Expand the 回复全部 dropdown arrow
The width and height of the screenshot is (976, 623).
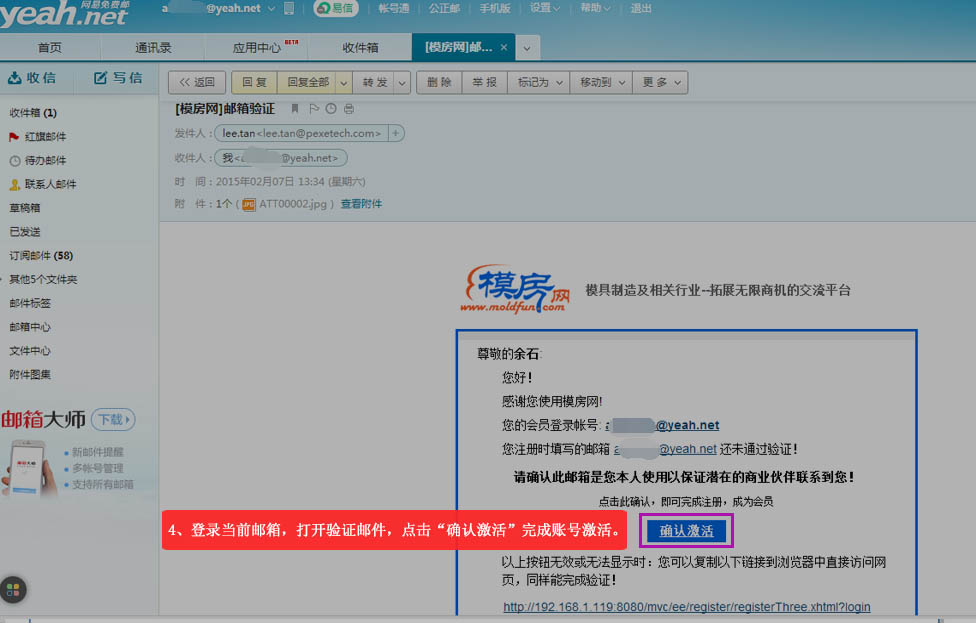(x=344, y=82)
